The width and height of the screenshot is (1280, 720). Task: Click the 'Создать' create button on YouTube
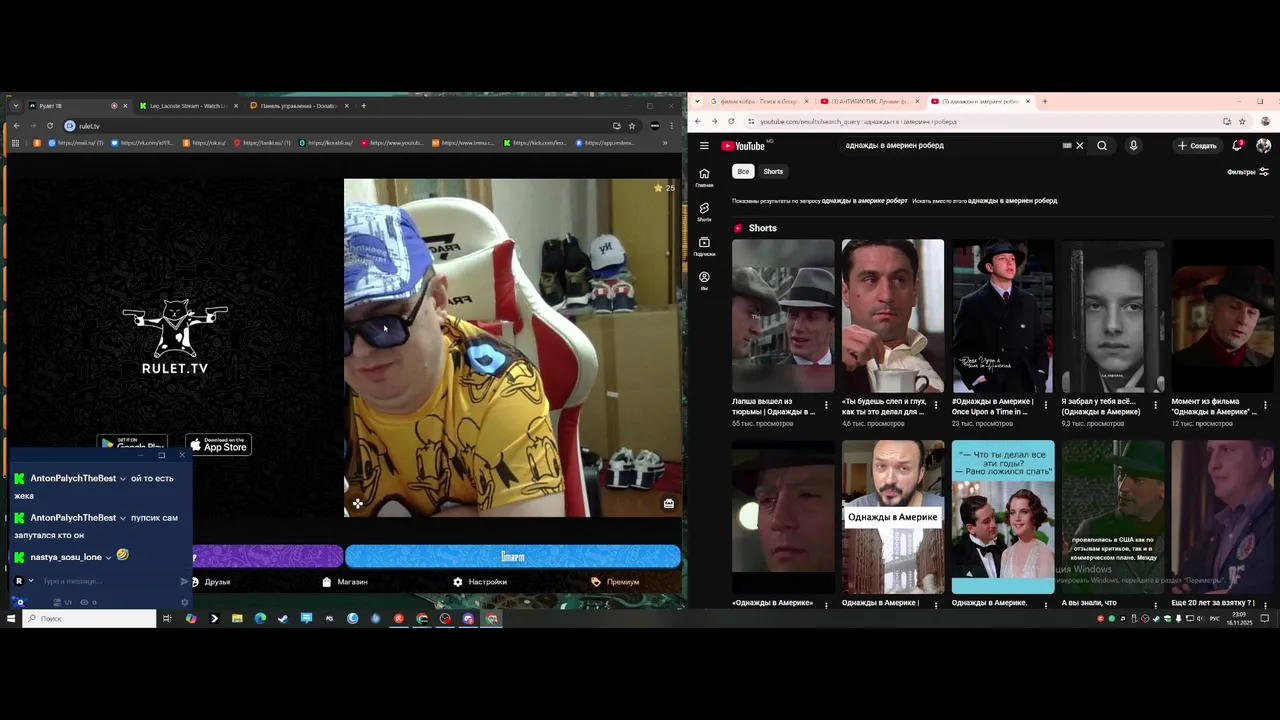point(1197,146)
